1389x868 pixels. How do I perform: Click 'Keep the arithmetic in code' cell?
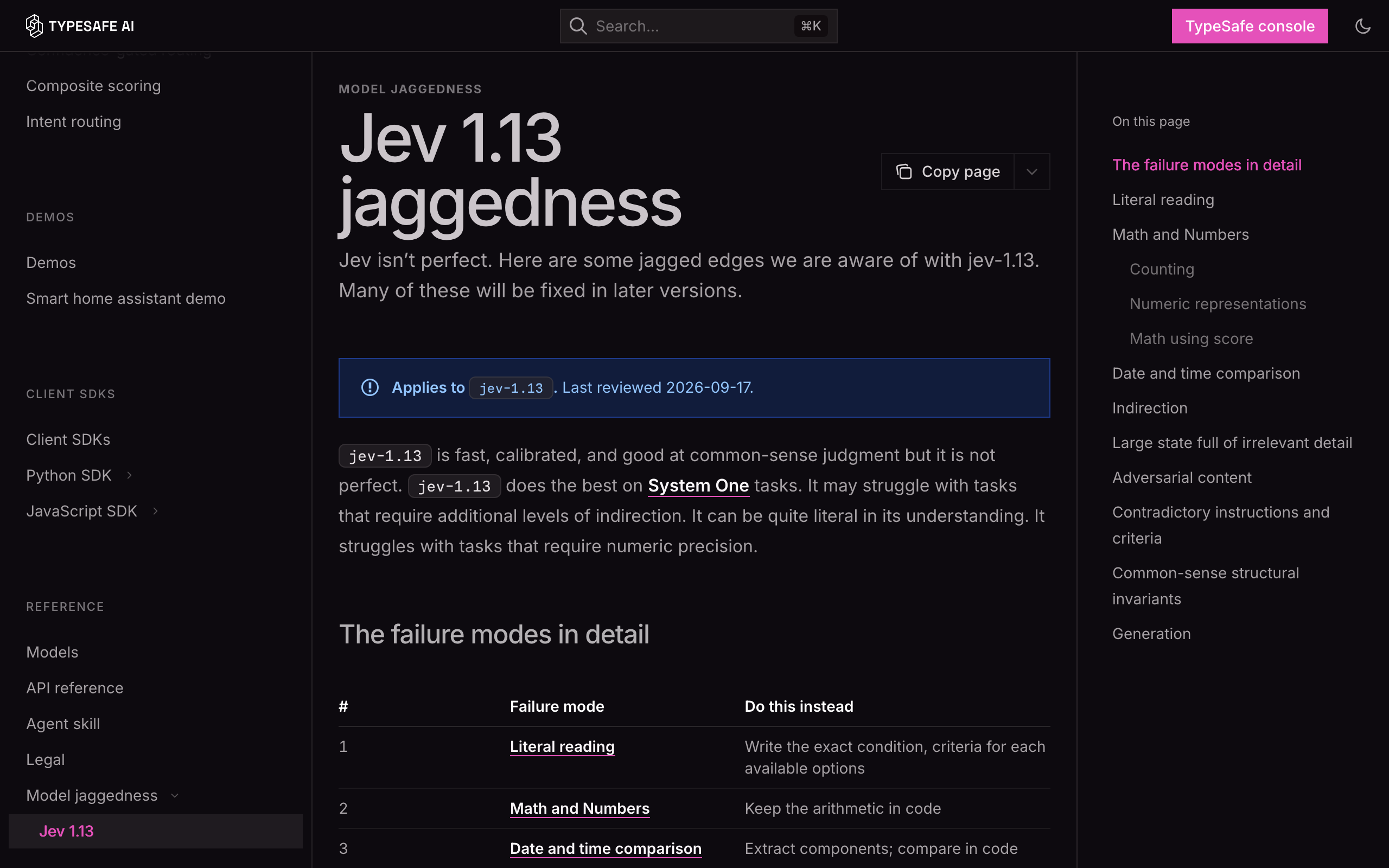[x=843, y=808]
